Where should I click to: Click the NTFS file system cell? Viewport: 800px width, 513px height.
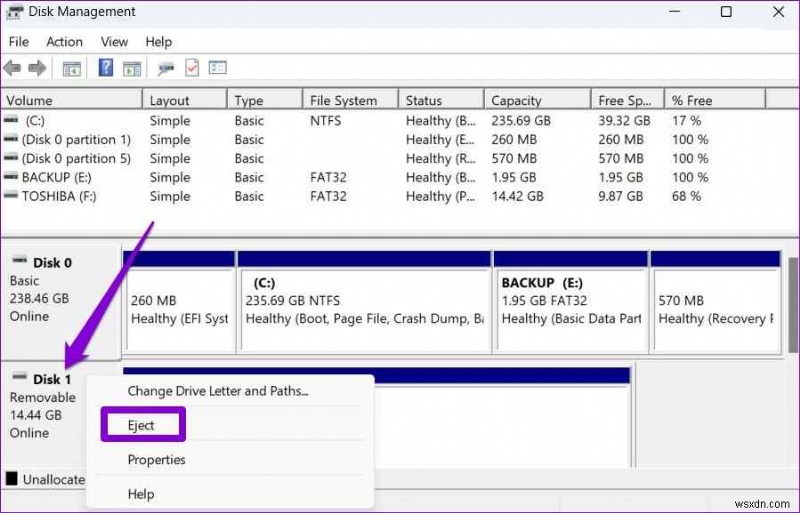coord(326,120)
